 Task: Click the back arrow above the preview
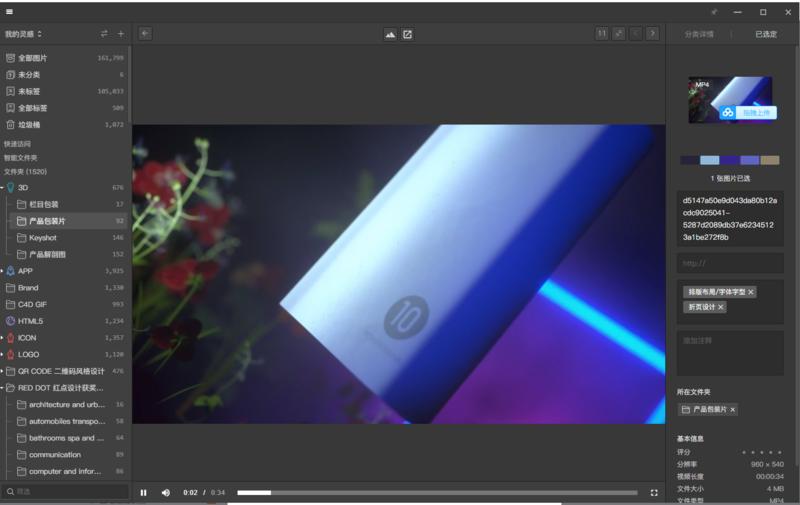tap(146, 33)
